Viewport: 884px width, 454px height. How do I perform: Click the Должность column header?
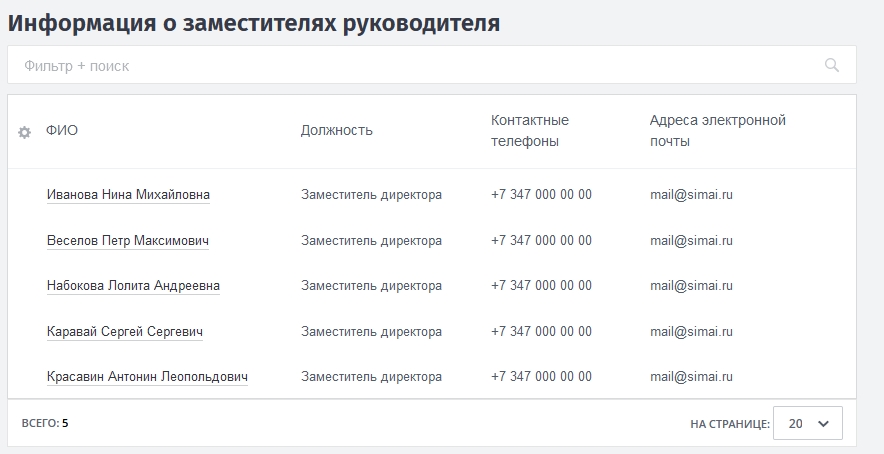[x=337, y=130]
